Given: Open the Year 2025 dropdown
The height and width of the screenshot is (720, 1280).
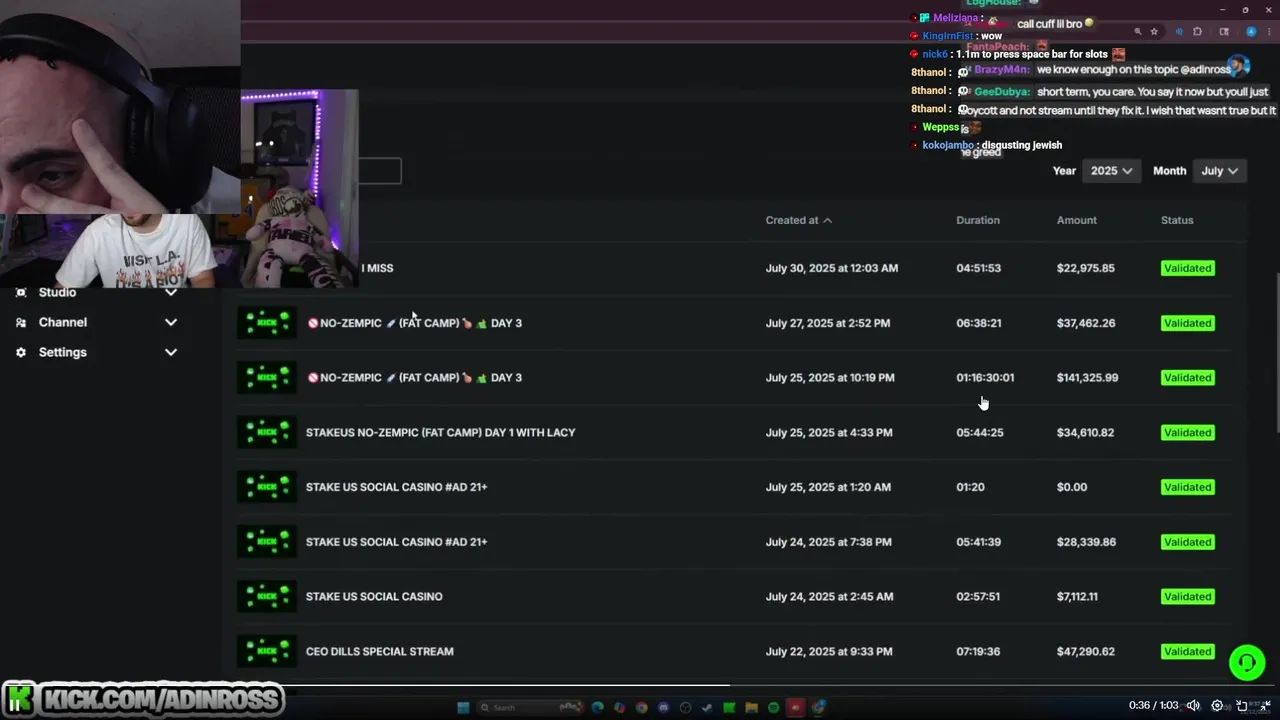Looking at the screenshot, I should click(1111, 171).
